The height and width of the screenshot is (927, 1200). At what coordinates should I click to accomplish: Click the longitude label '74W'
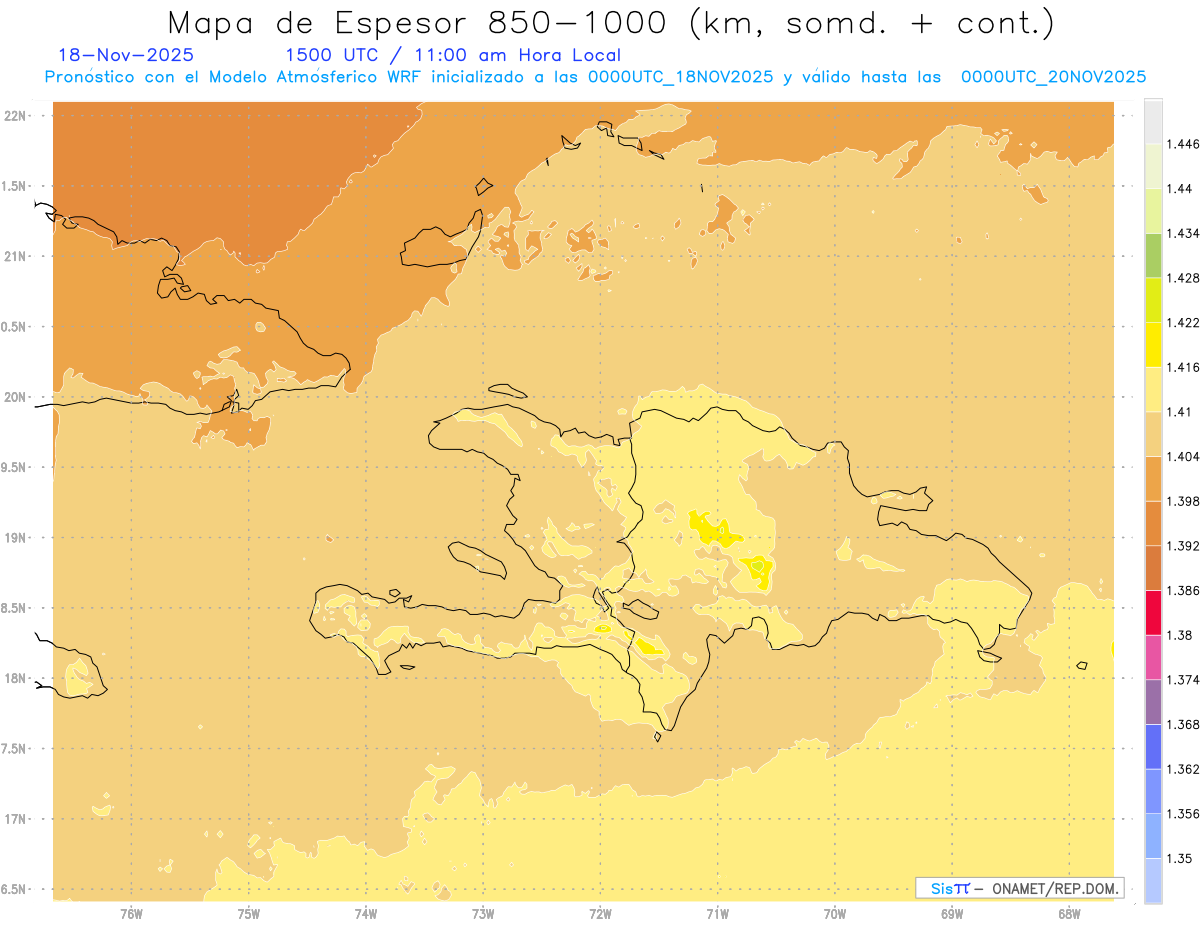(x=366, y=913)
